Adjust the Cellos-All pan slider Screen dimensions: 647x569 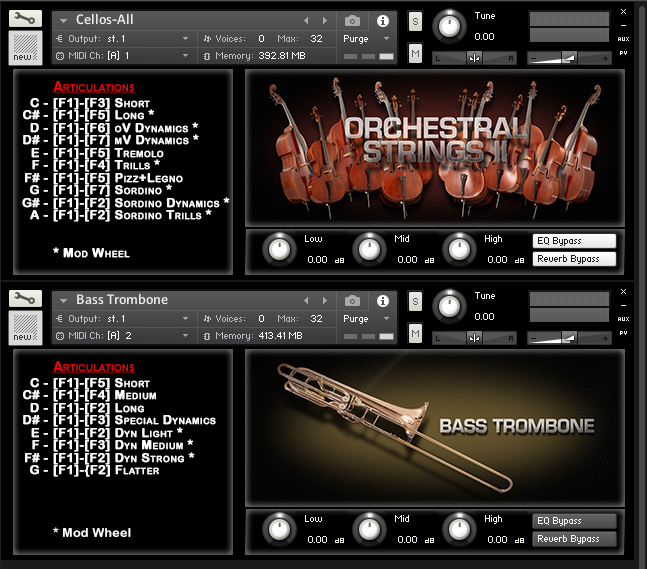pos(474,58)
